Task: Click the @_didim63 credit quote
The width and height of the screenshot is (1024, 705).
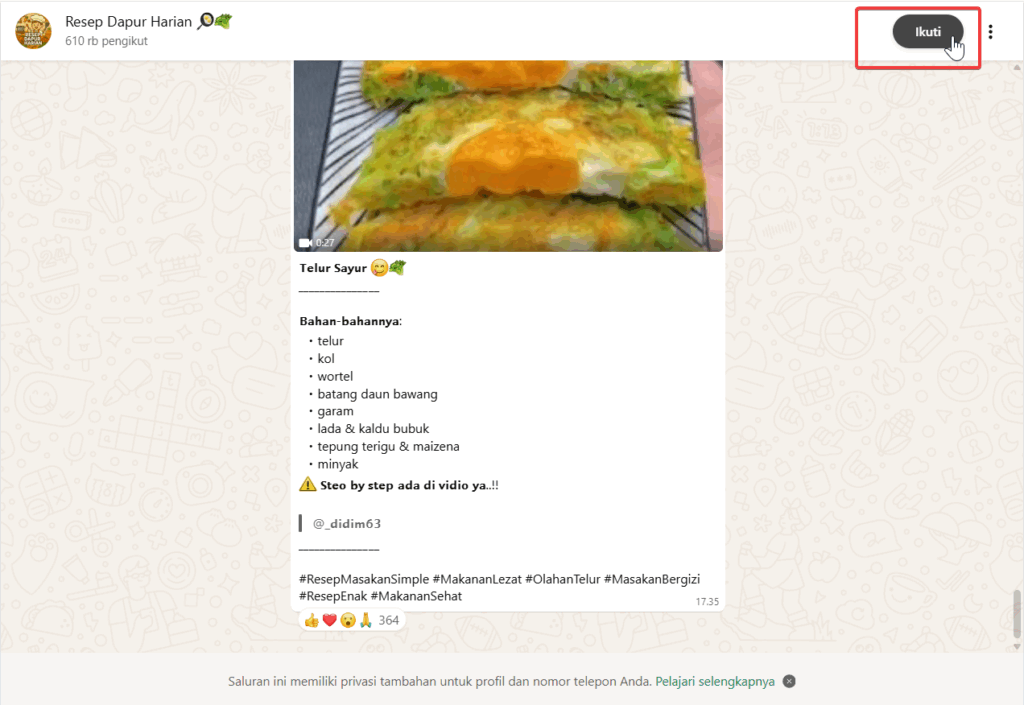Action: click(347, 524)
